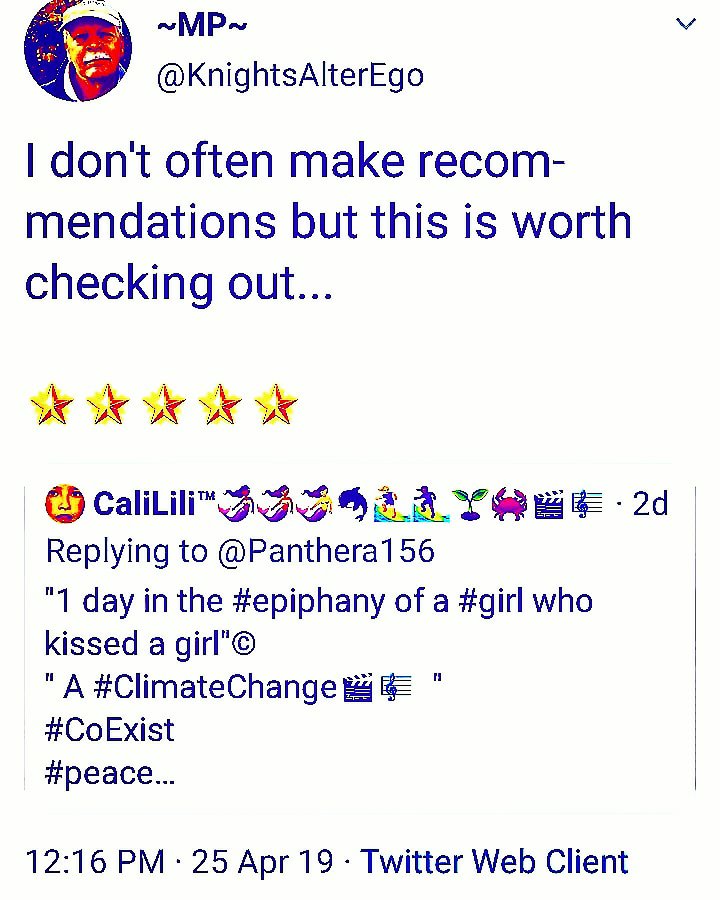Open the #CoExist hashtag
Viewport: 720px width, 900px height.
[109, 730]
